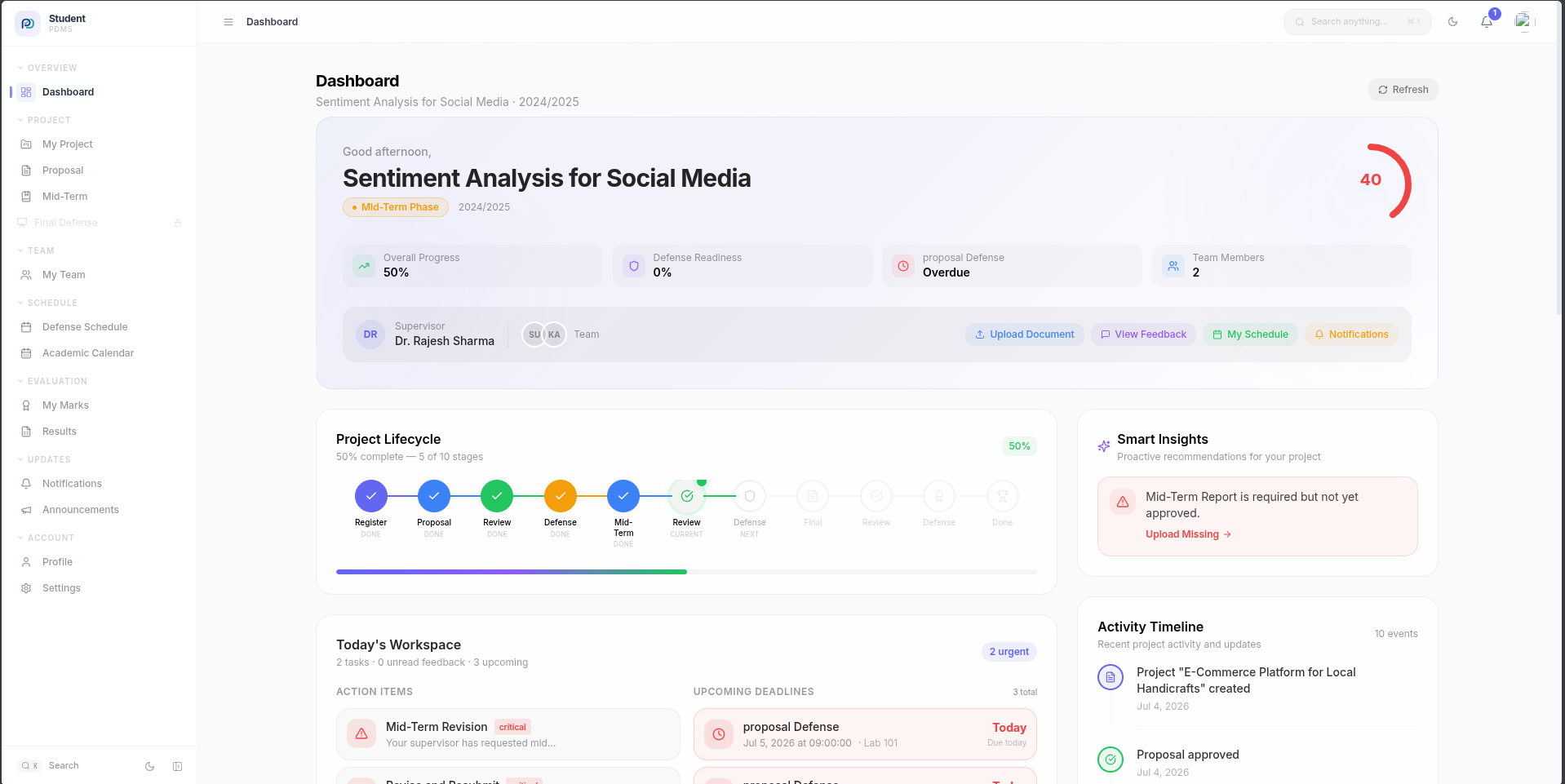Collapse the TEAM sidebar section
The width and height of the screenshot is (1565, 784).
36,250
